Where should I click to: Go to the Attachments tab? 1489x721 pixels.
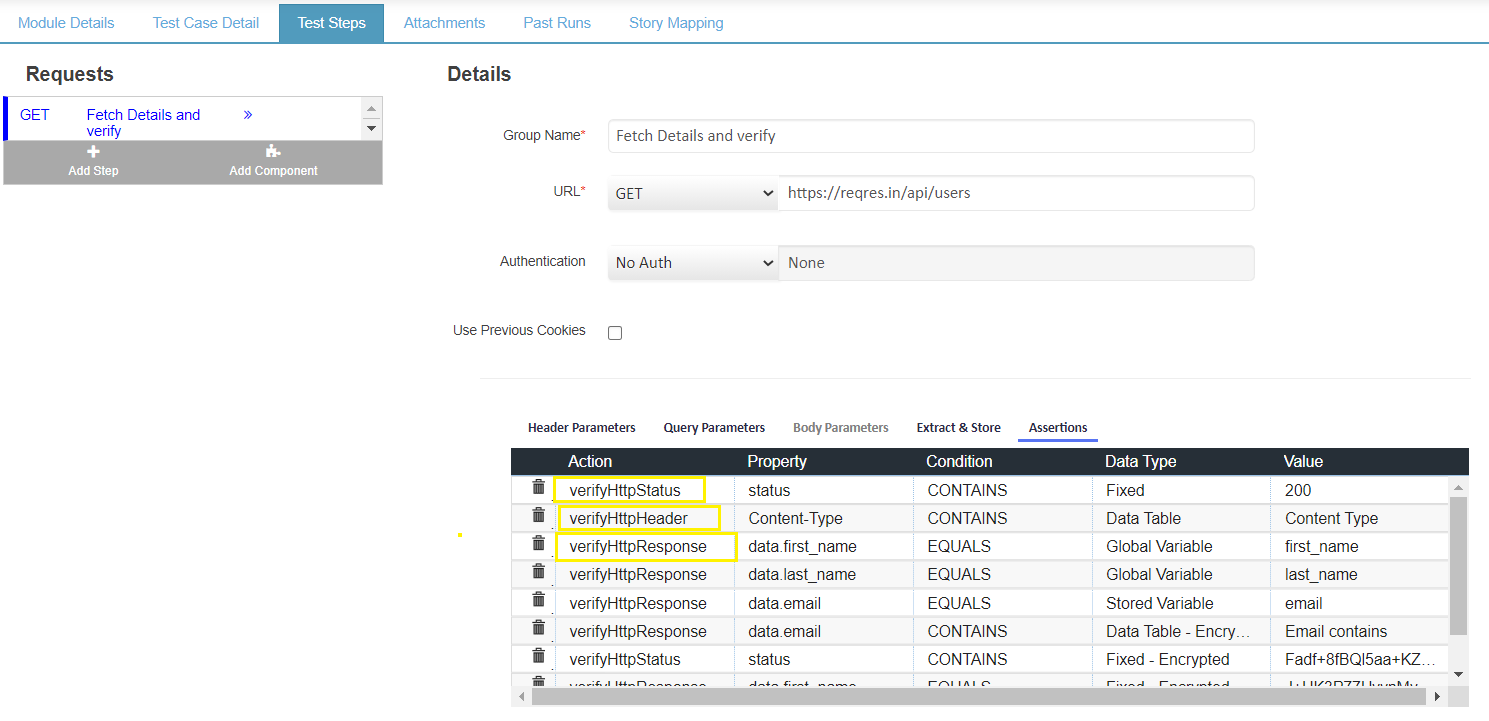click(444, 23)
